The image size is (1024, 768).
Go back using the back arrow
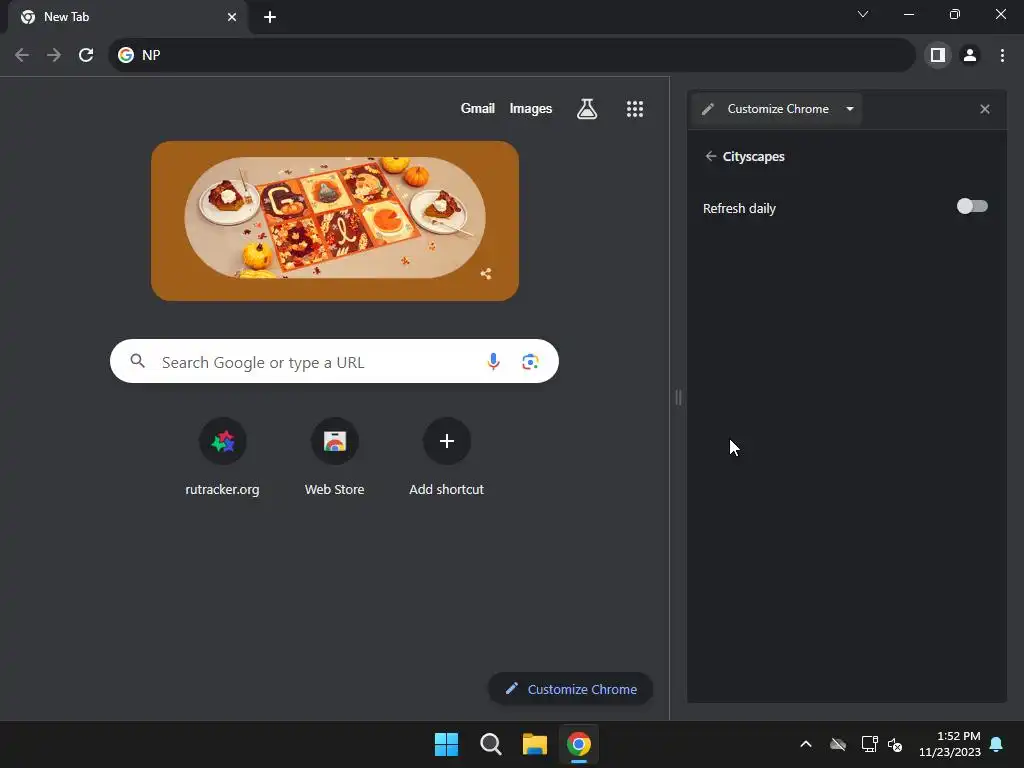22,55
